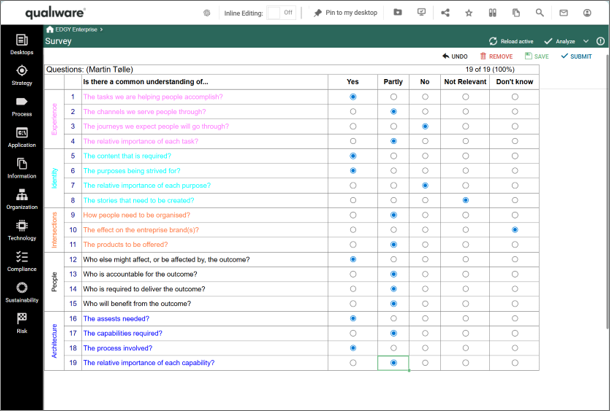This screenshot has height=411, width=610.
Task: Open the Compliance sidebar section
Action: tap(22, 262)
